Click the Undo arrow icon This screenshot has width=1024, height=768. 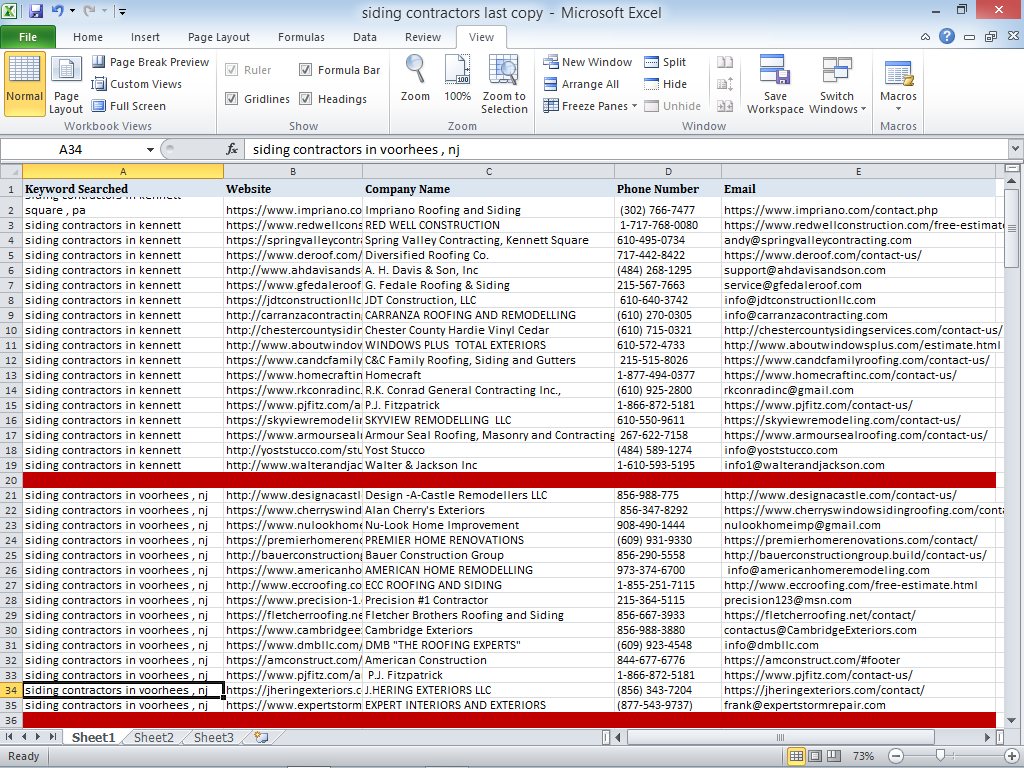pos(57,11)
